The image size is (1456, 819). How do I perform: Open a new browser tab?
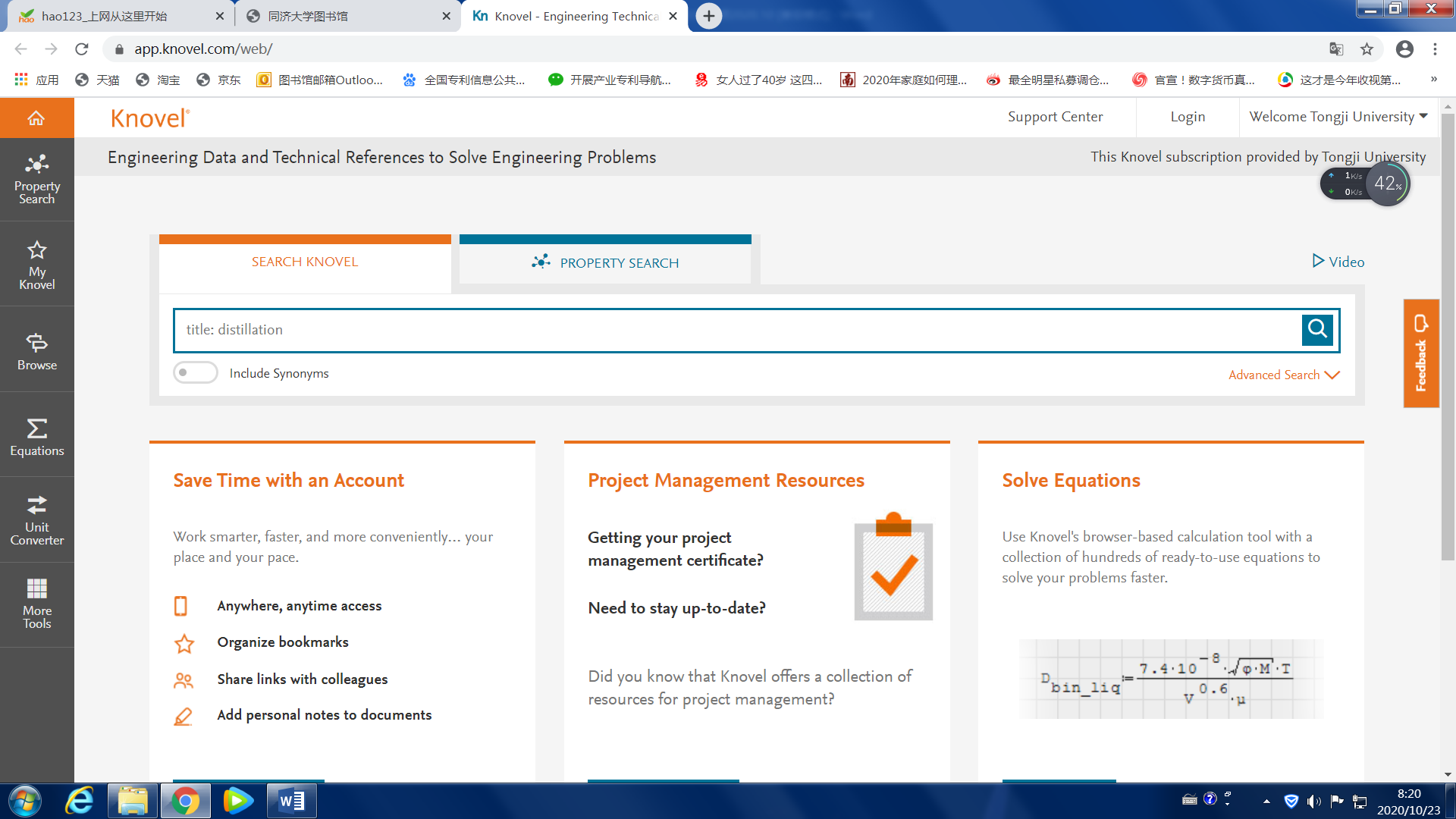coord(708,16)
